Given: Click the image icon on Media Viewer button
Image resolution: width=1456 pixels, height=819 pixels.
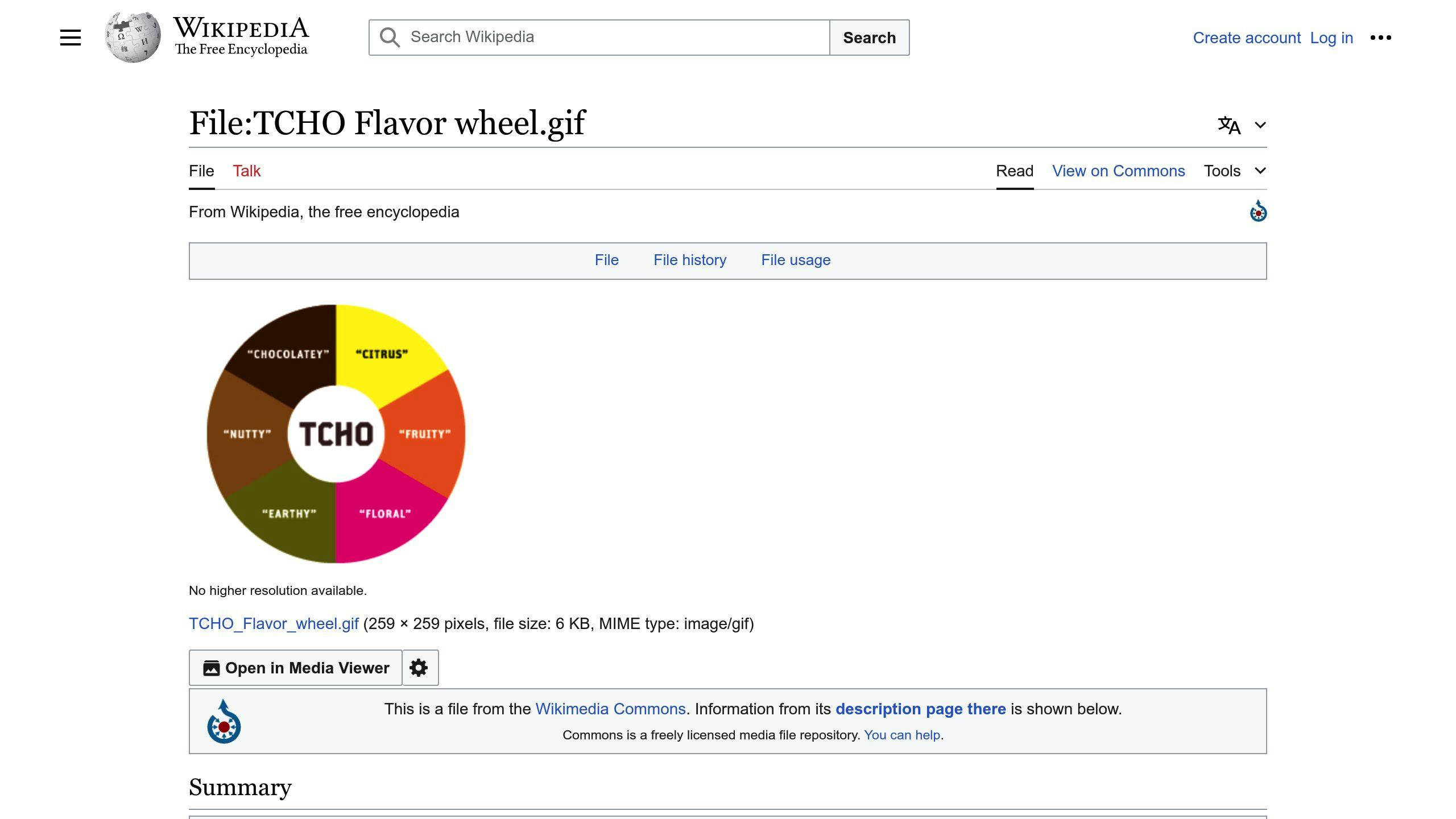Looking at the screenshot, I should 212,668.
